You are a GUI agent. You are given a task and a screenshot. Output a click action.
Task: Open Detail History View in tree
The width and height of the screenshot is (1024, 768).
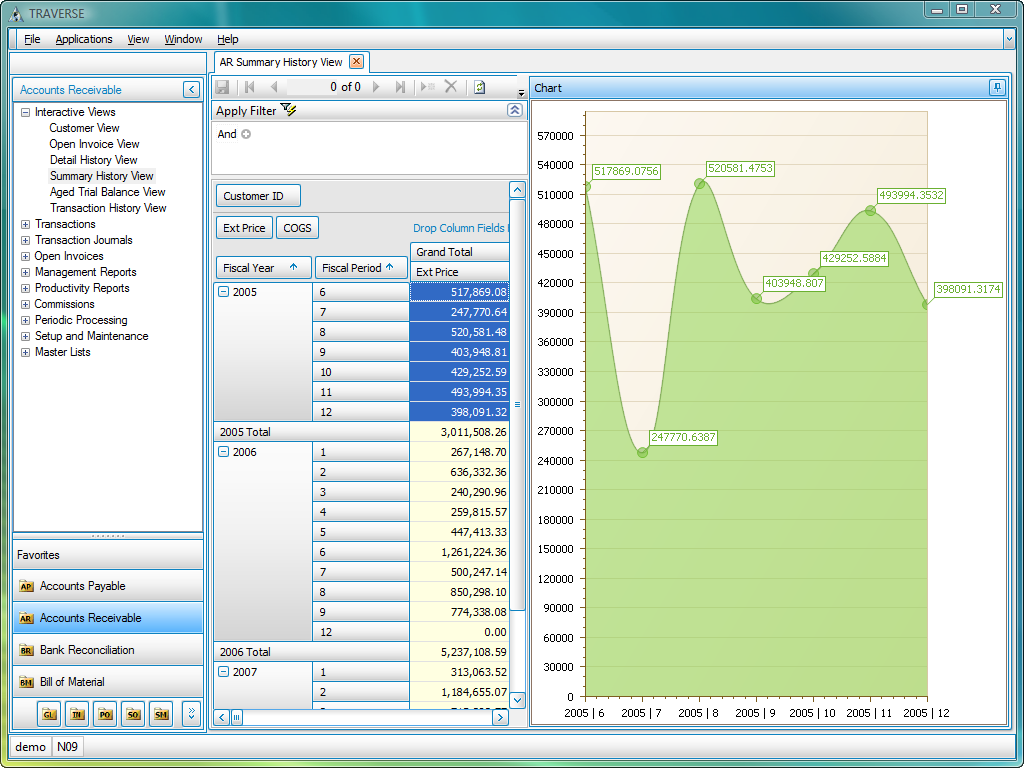point(93,160)
